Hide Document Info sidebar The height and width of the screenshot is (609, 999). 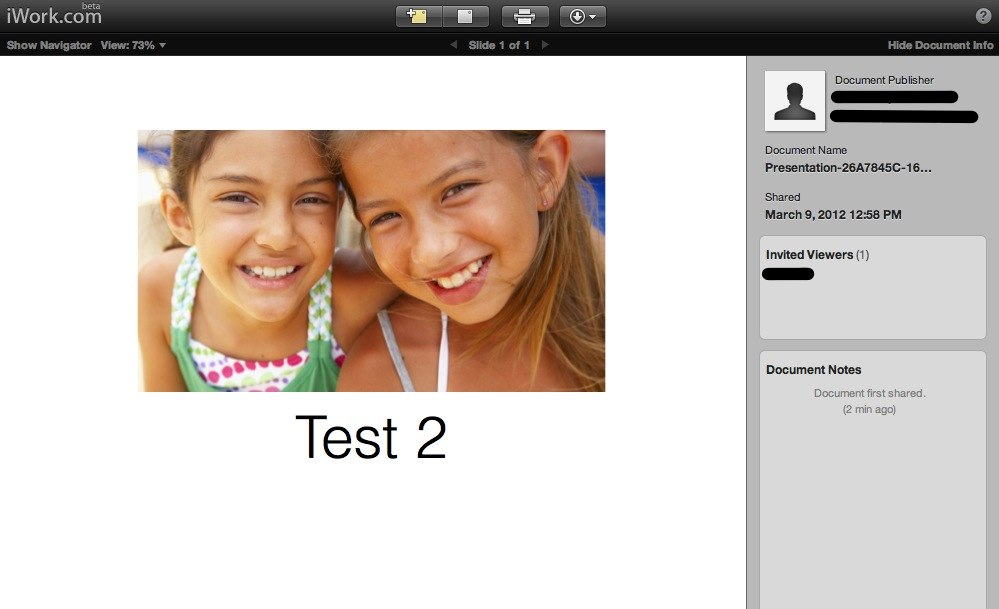[940, 45]
